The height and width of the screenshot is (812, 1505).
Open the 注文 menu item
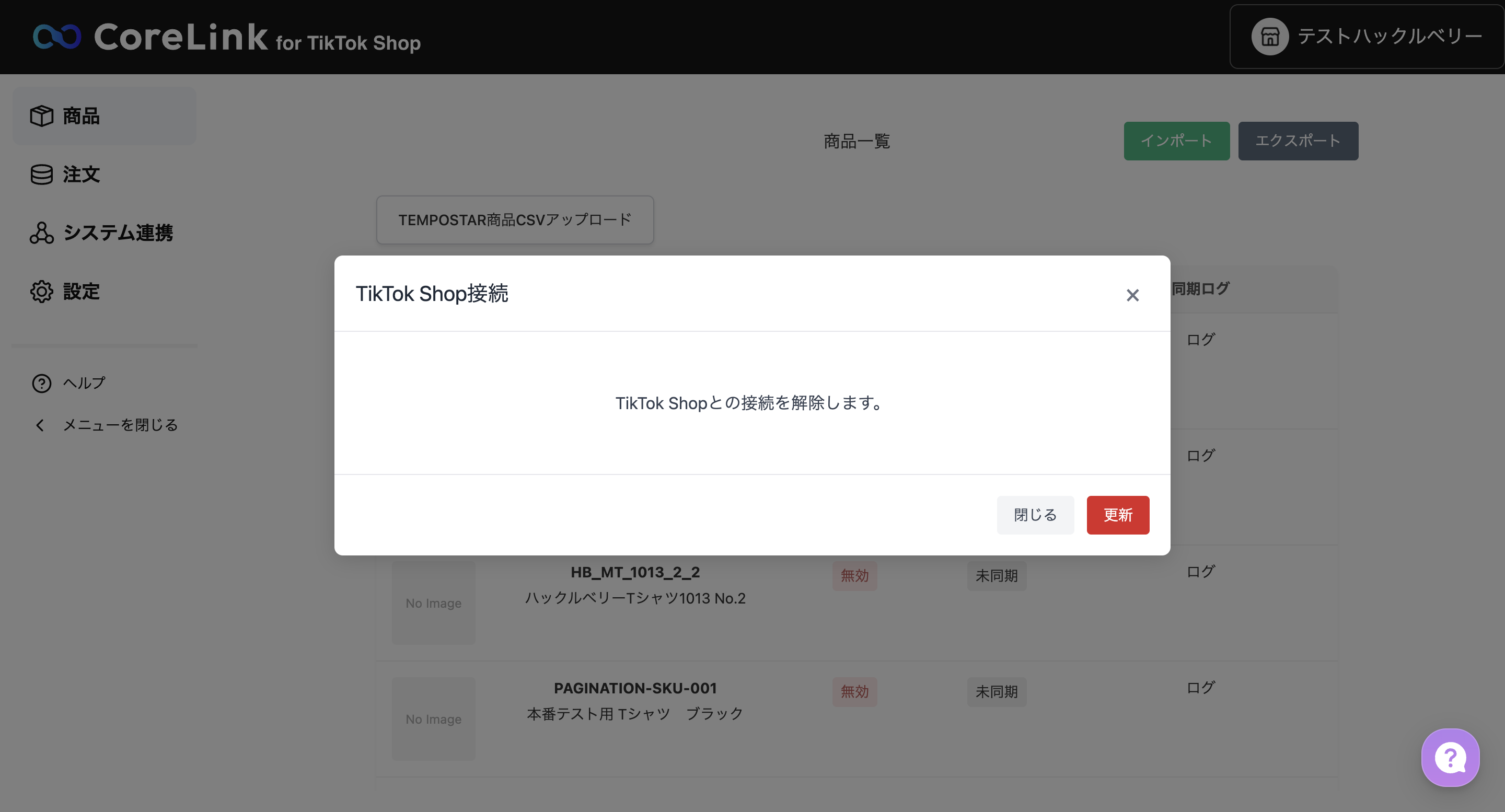[81, 174]
